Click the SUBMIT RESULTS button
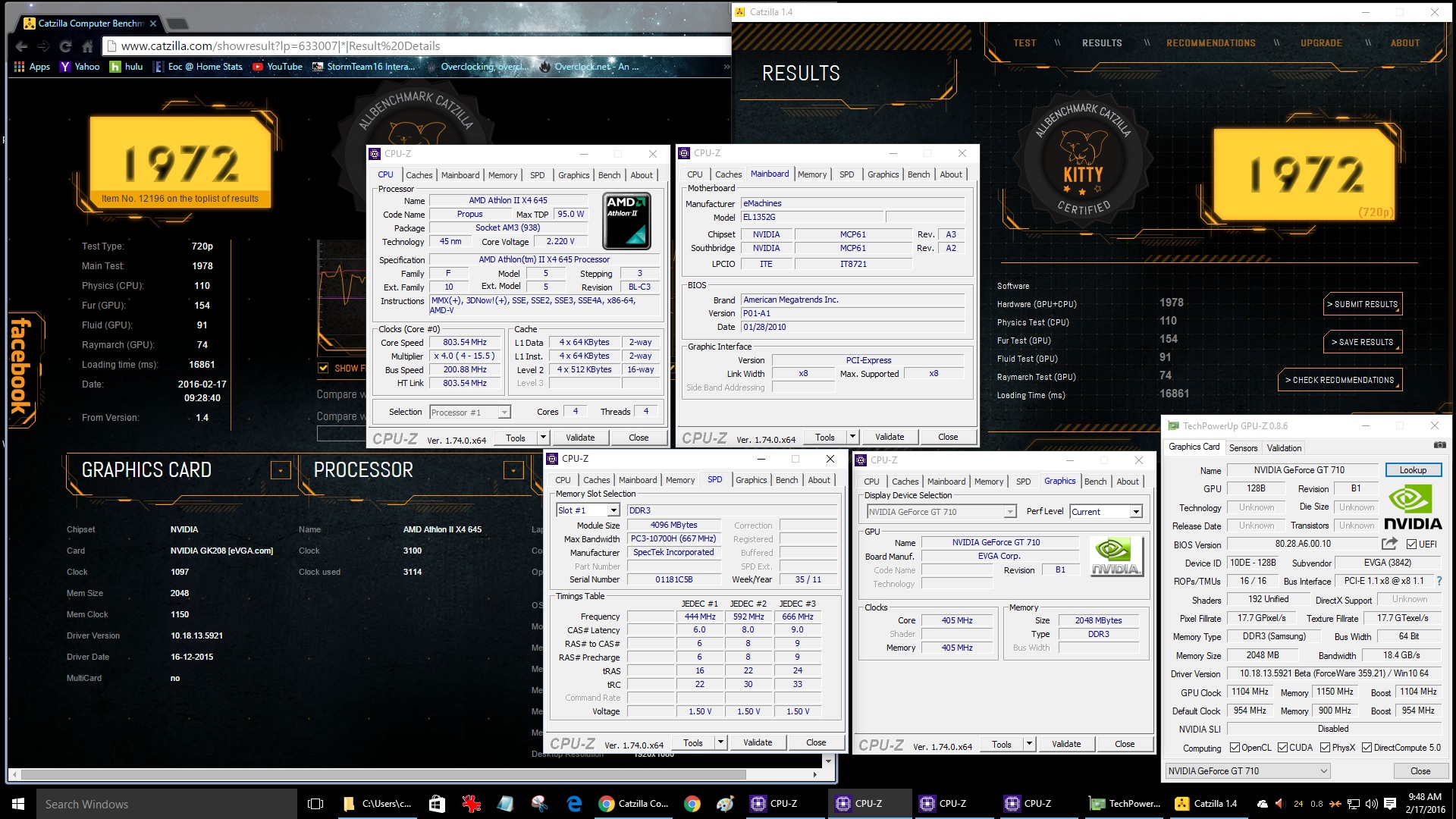 pyautogui.click(x=1363, y=304)
